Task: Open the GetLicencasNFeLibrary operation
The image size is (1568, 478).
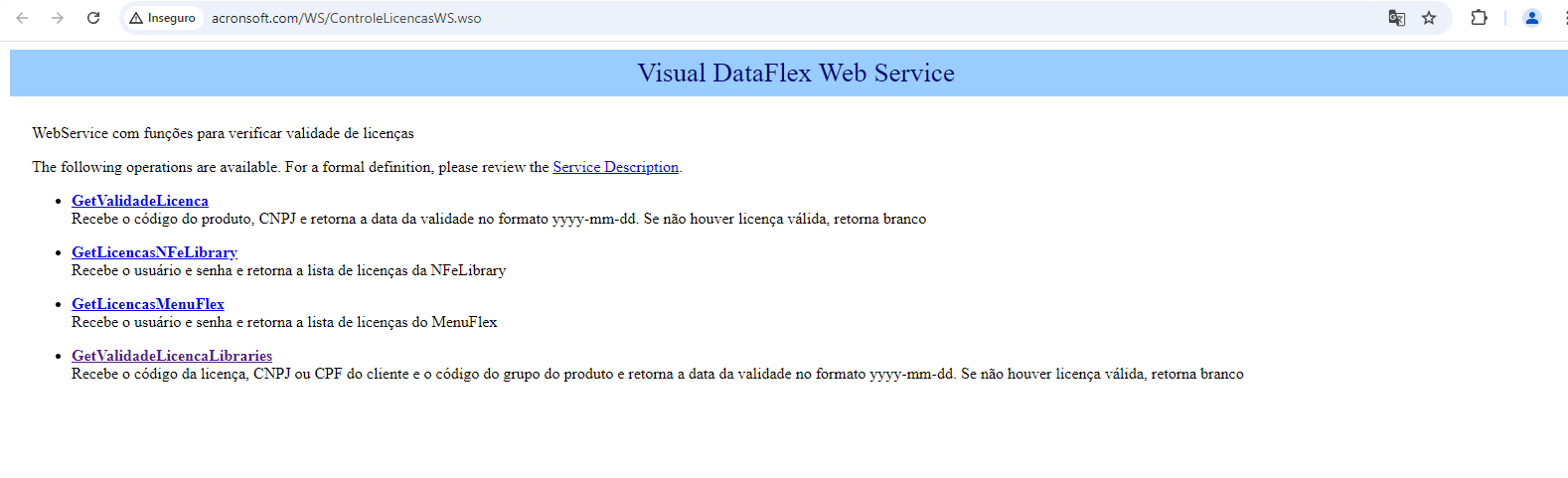Action: point(154,252)
